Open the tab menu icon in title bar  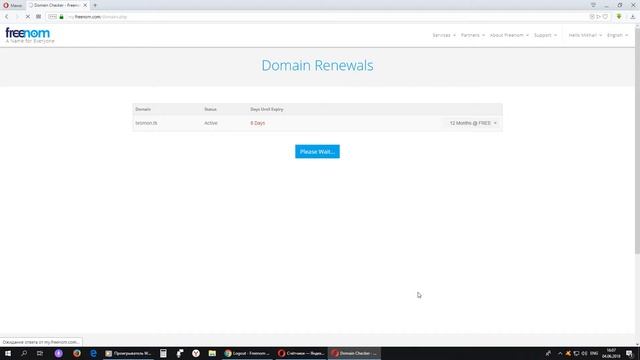click(x=593, y=5)
